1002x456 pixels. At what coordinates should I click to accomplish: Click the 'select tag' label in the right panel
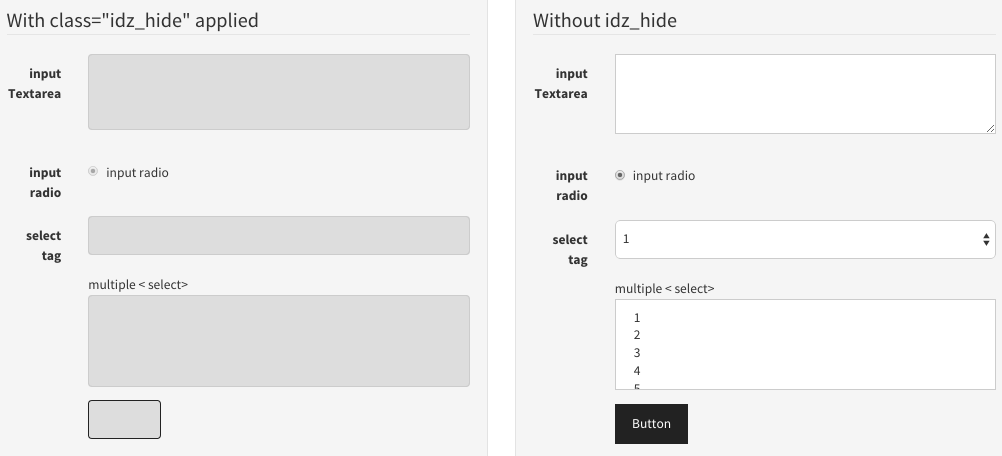[x=571, y=250]
